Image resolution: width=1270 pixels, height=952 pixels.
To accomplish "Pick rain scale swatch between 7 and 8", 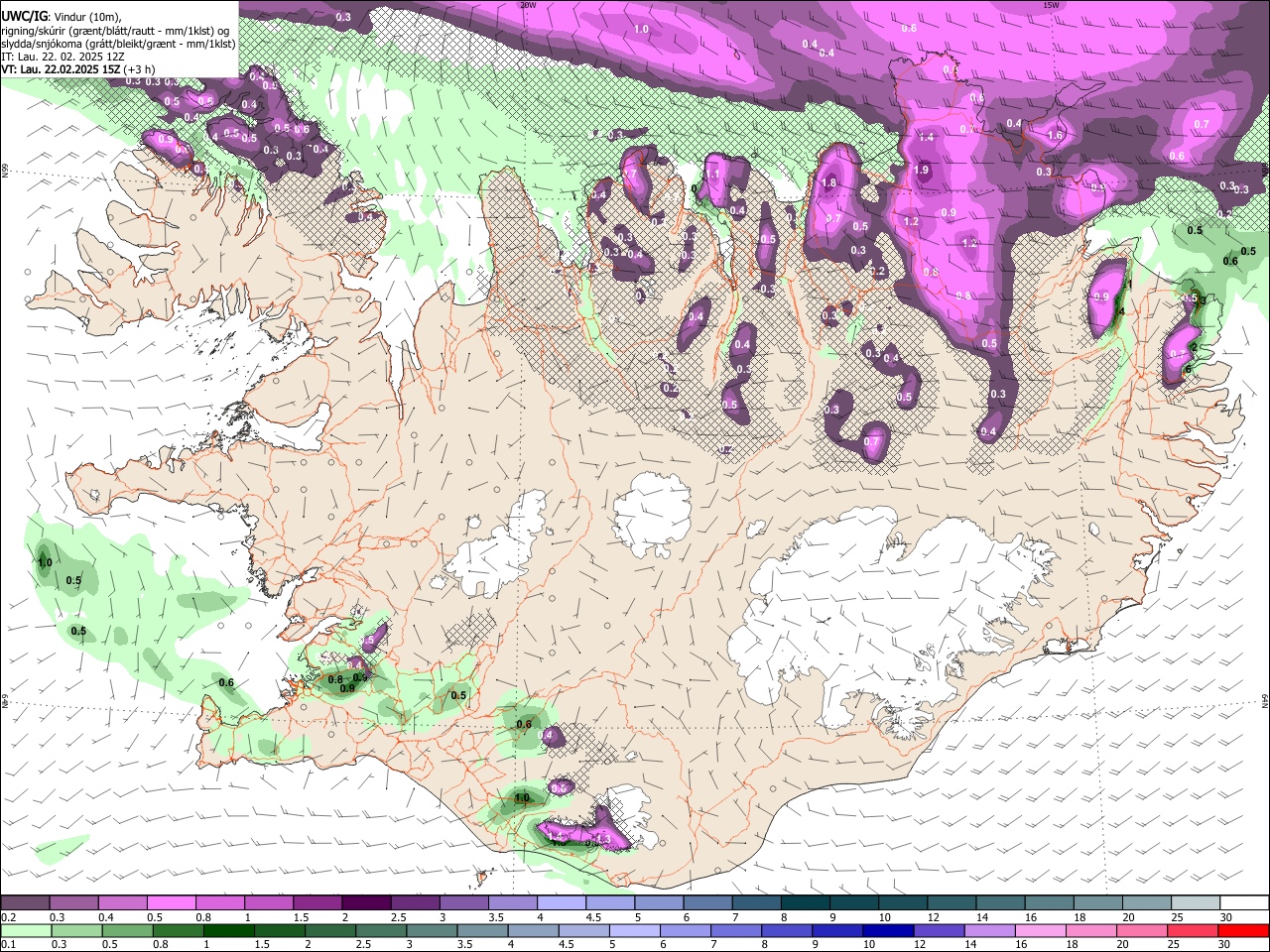I will pos(736,930).
